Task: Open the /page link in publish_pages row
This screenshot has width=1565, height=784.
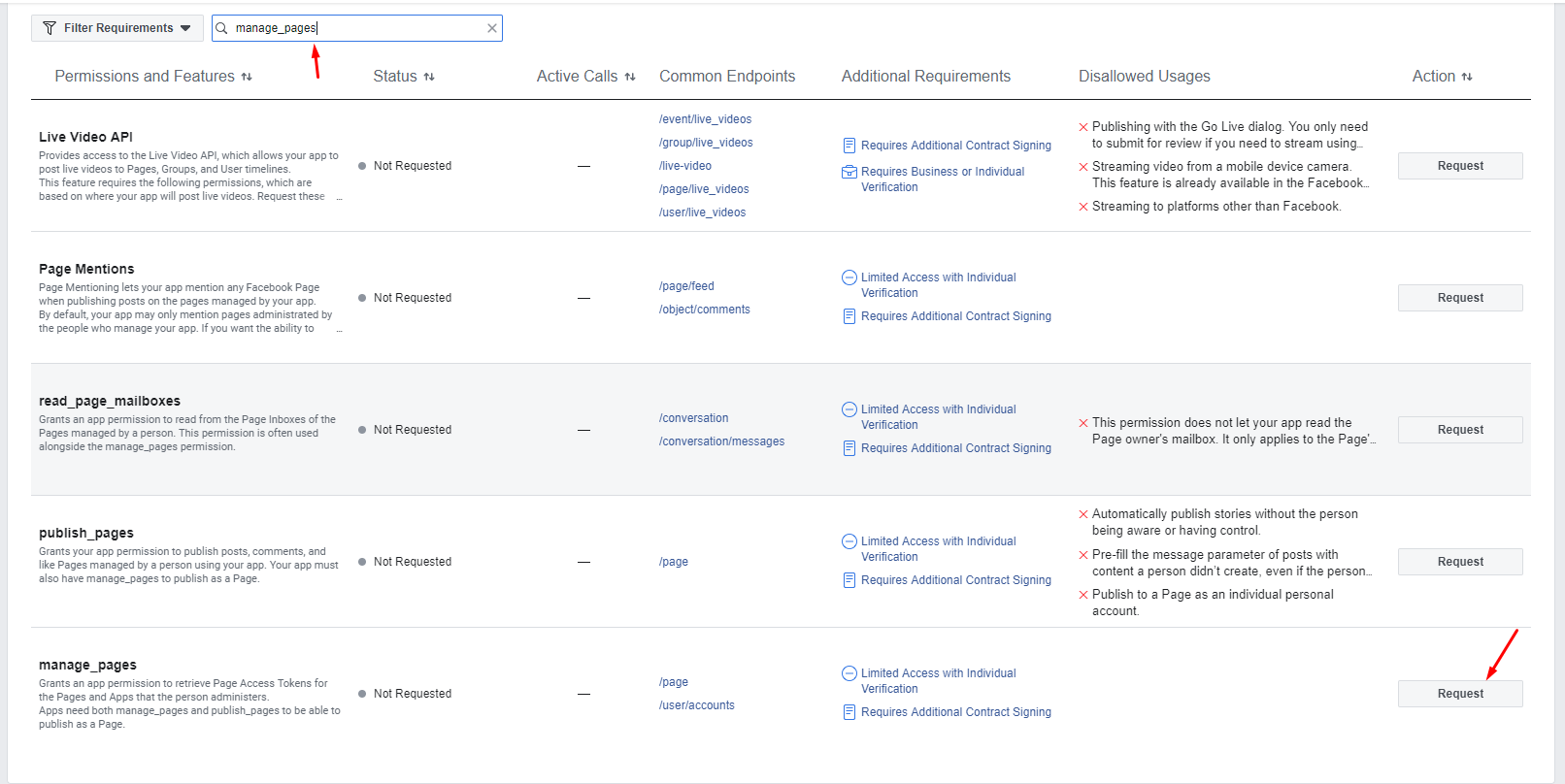Action: tap(674, 562)
